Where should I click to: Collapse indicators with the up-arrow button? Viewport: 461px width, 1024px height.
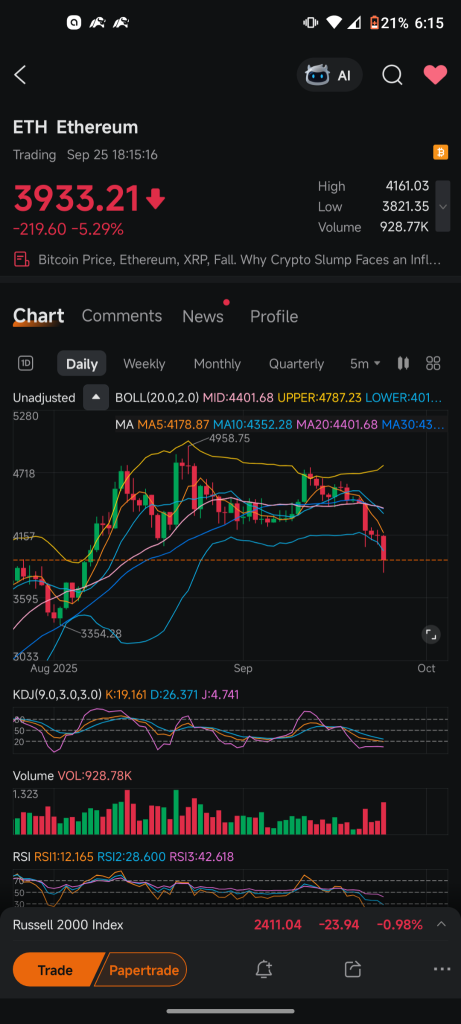[x=96, y=397]
